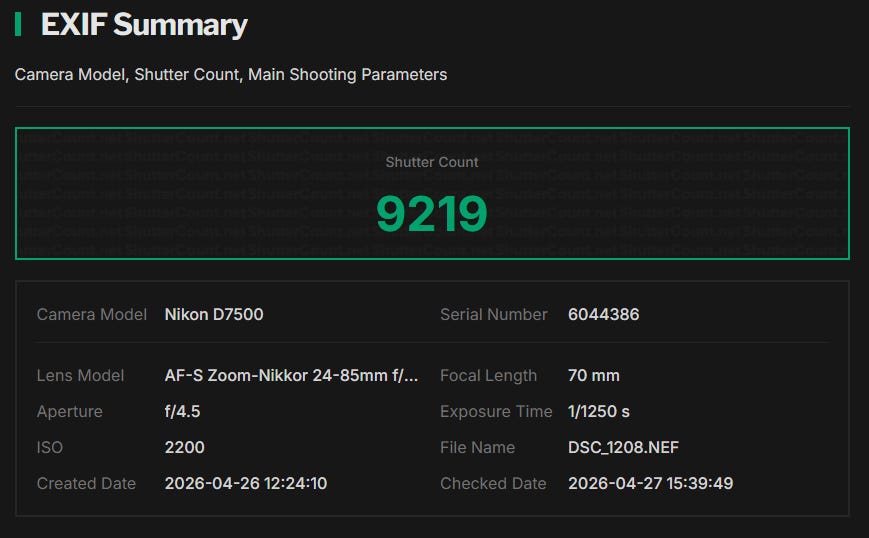
Task: Click the Camera Model label
Action: click(92, 314)
